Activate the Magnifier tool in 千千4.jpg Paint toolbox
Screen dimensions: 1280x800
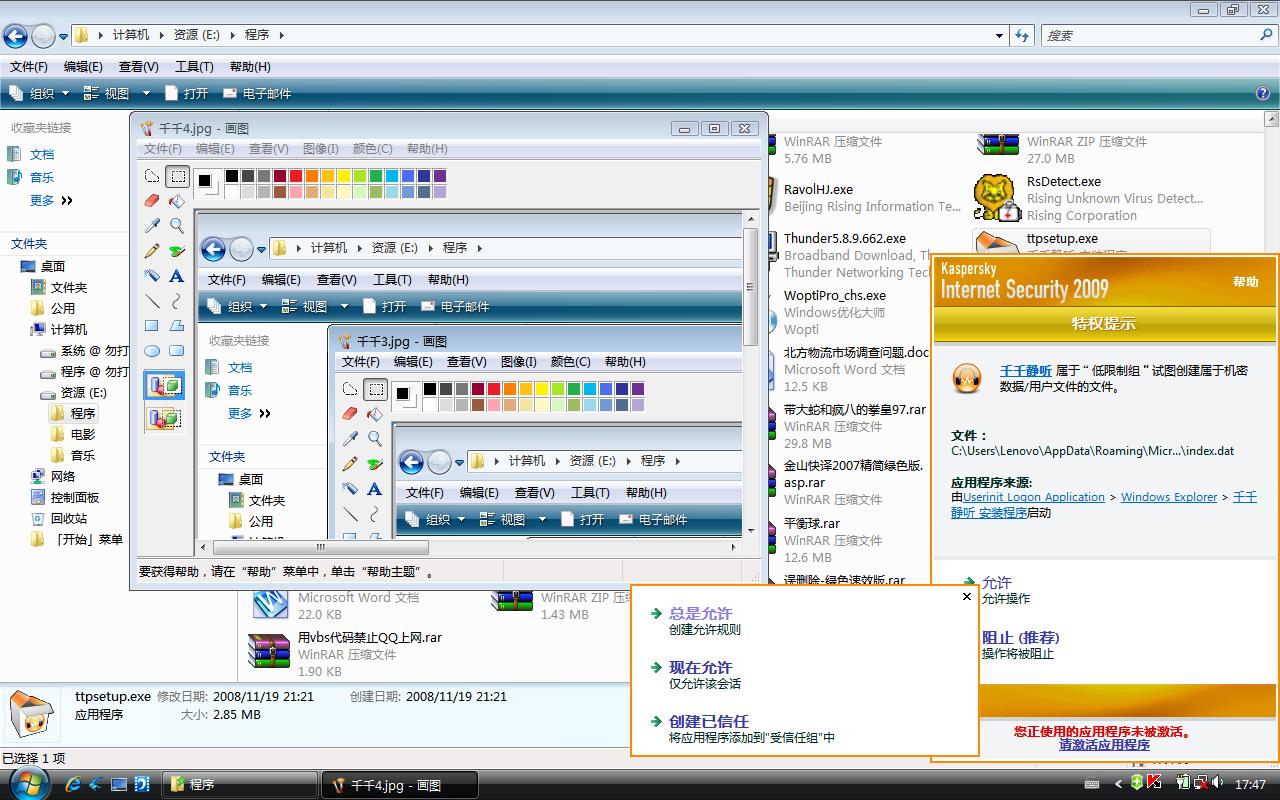[x=177, y=226]
